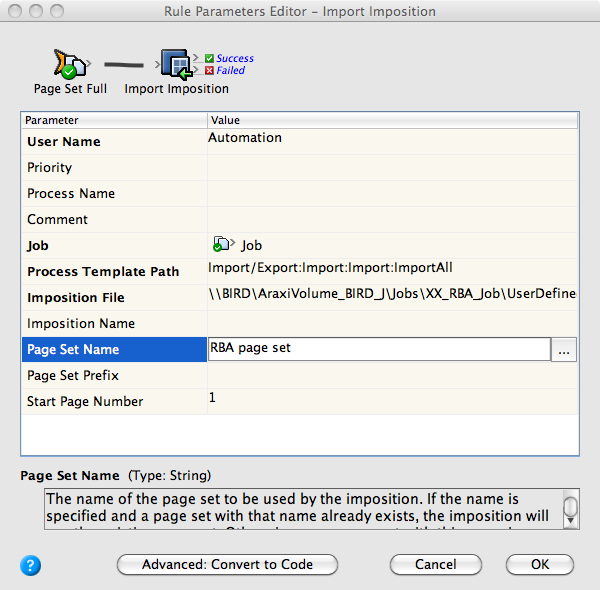Screen dimensions: 600x590
Task: Click the empty Comment value cell
Action: click(392, 220)
